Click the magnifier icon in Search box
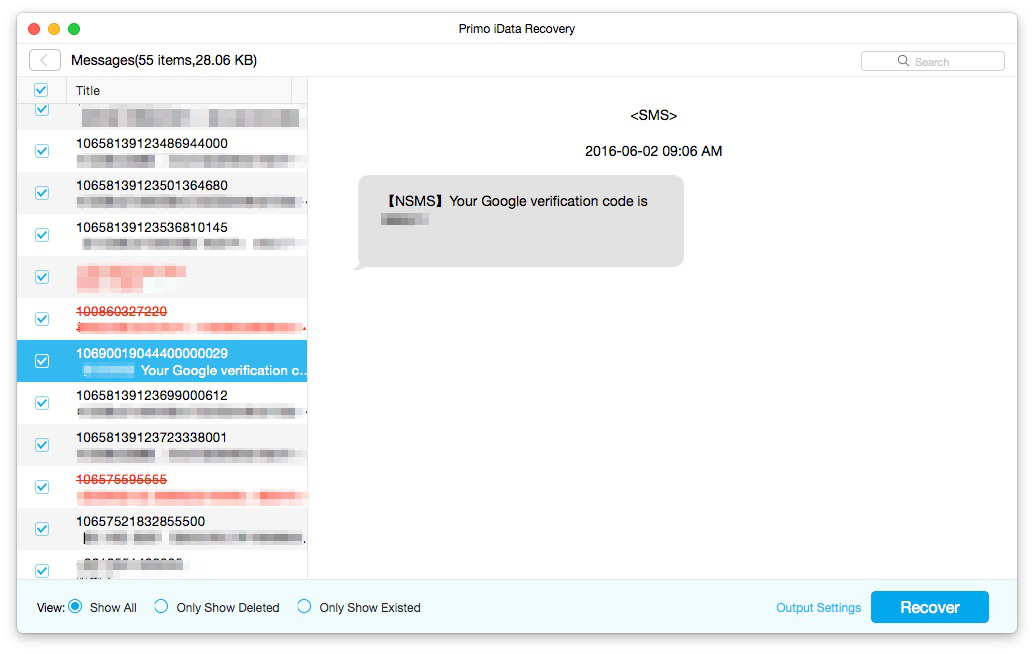Viewport: 1034px width, 654px height. coord(903,61)
